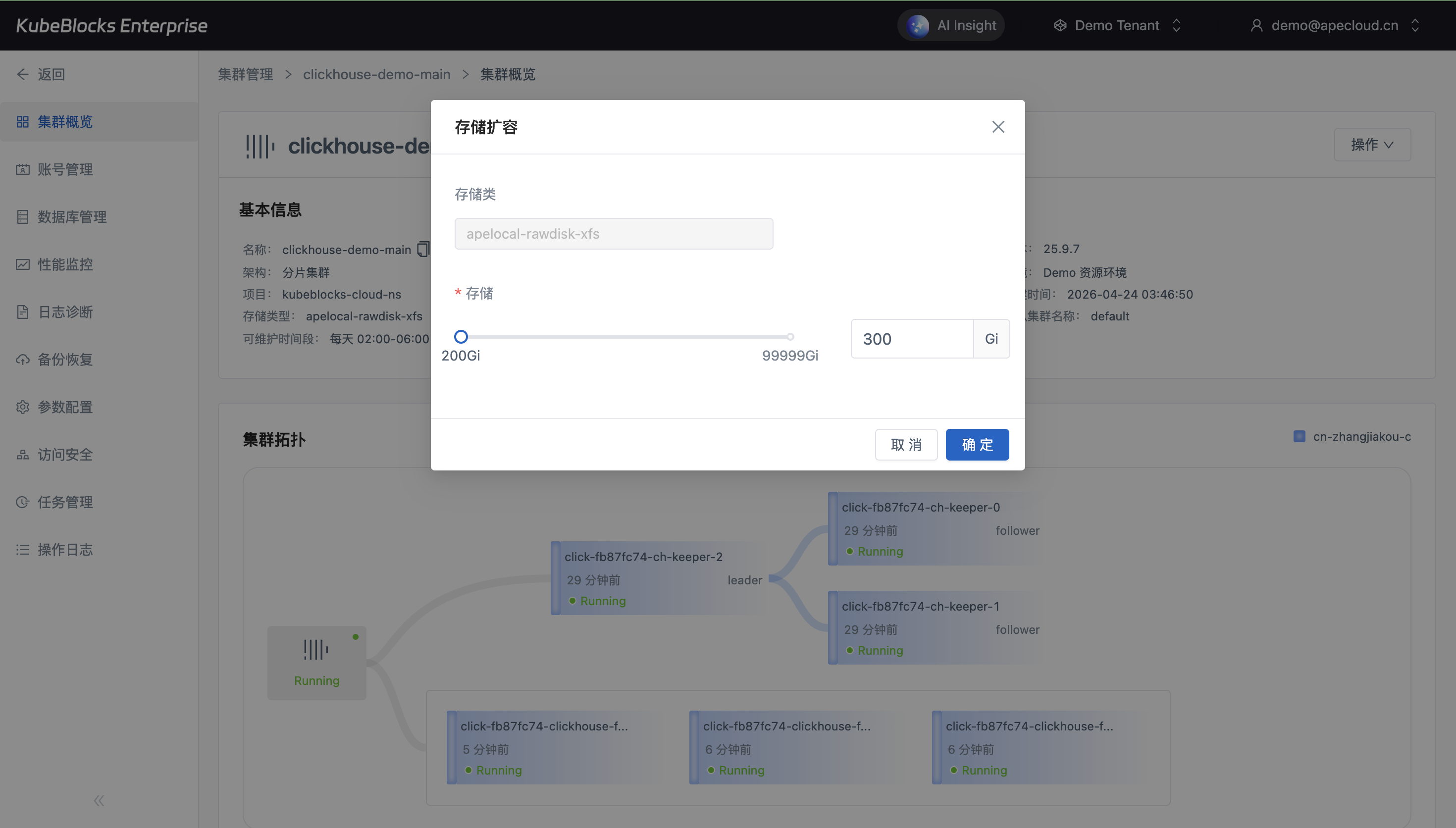
Task: Open 任务管理 in sidebar menu
Action: (x=65, y=502)
